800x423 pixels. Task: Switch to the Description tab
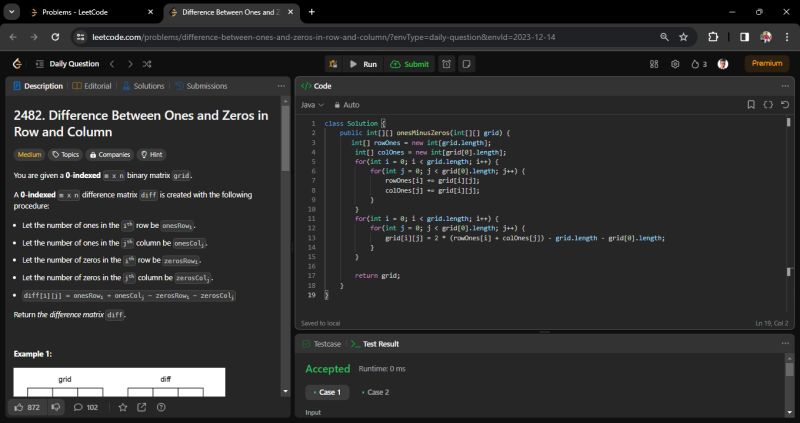[38, 86]
